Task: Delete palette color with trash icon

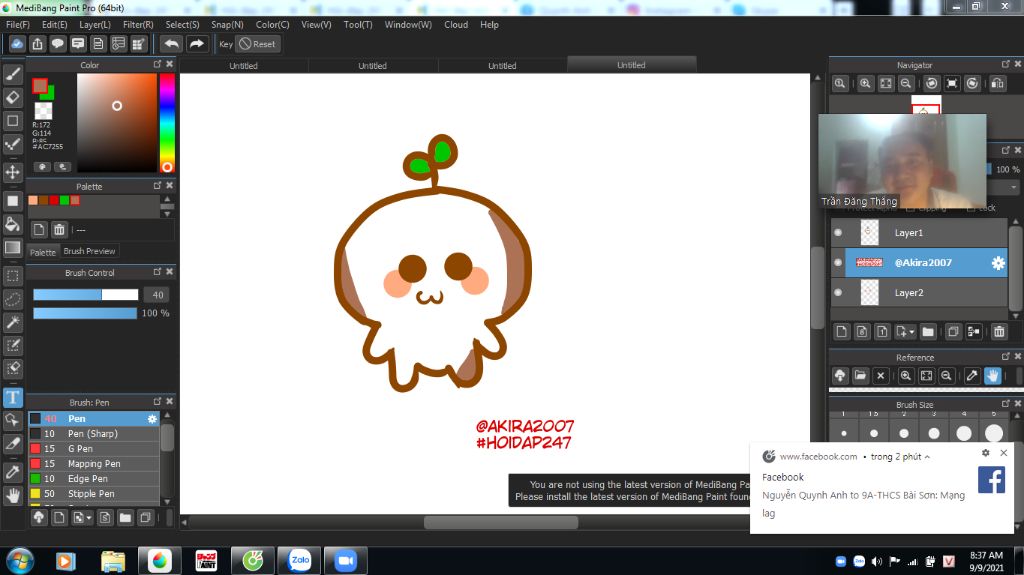Action: [59, 229]
